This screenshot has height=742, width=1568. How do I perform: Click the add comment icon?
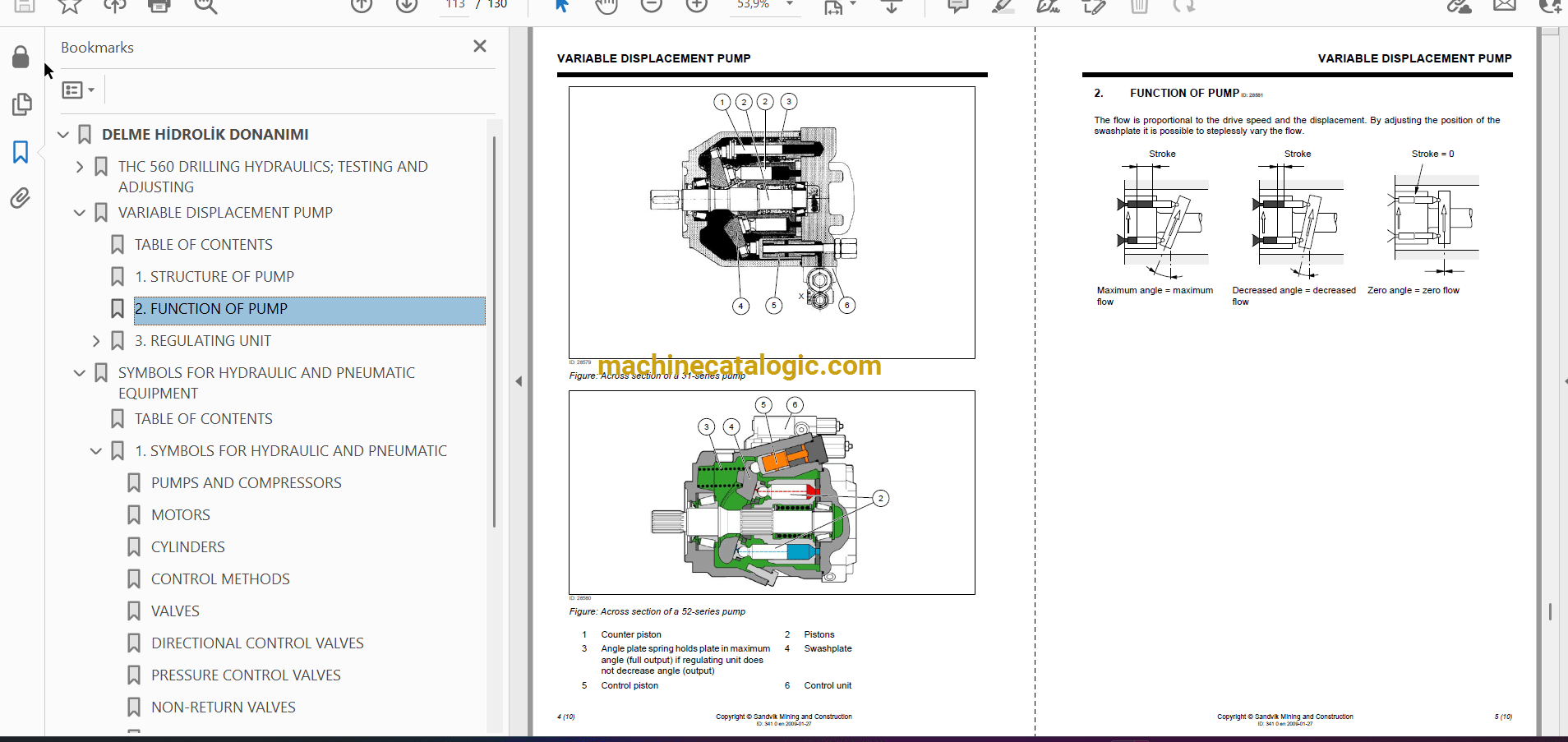click(x=957, y=6)
